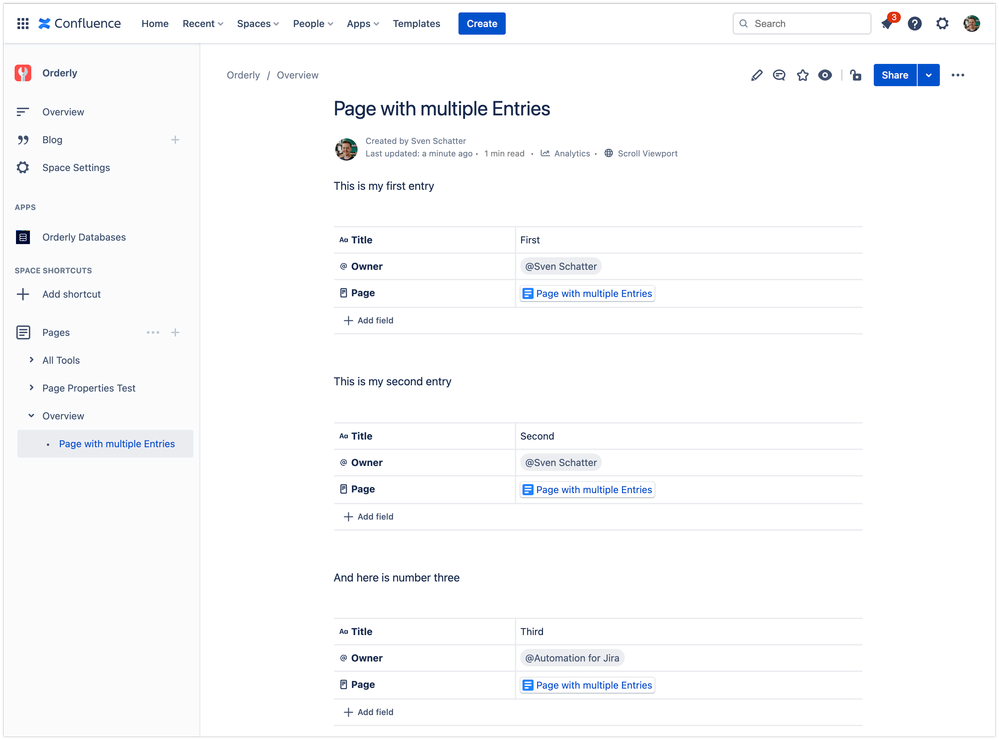The width and height of the screenshot is (999, 740).
Task: Star this page as favorite
Action: (802, 75)
